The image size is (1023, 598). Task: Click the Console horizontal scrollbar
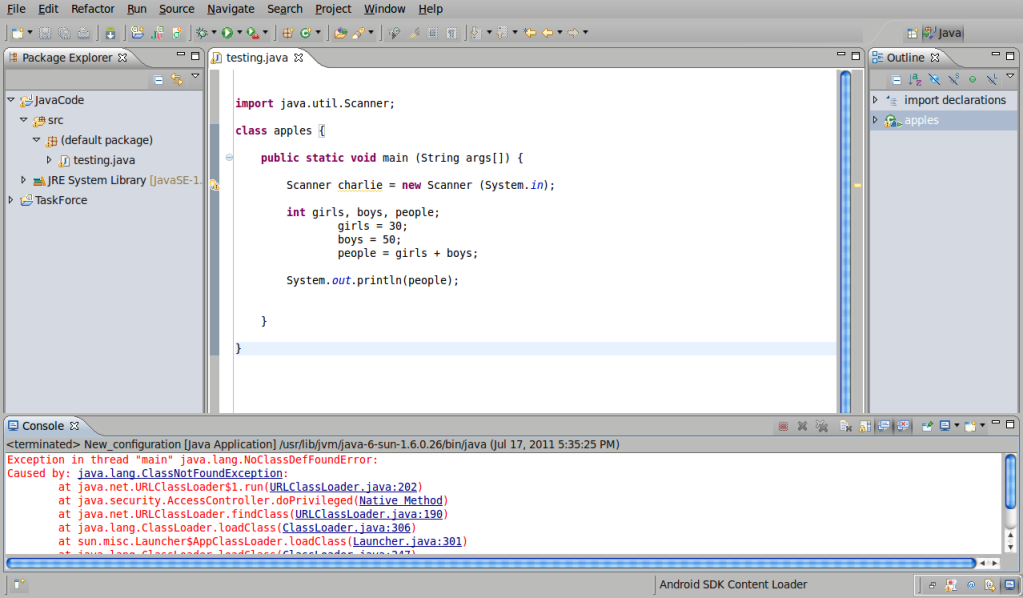tap(490, 563)
